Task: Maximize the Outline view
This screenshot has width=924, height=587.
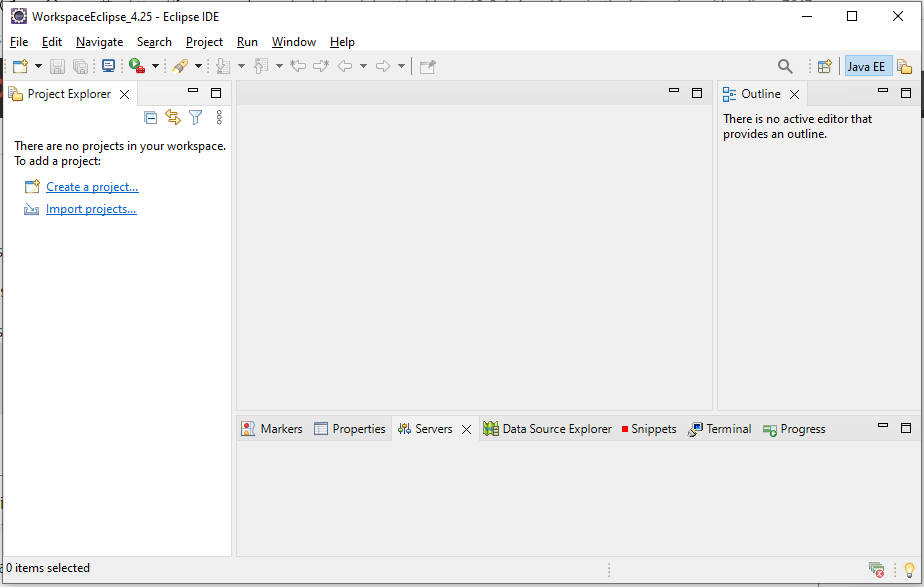Action: pos(906,93)
